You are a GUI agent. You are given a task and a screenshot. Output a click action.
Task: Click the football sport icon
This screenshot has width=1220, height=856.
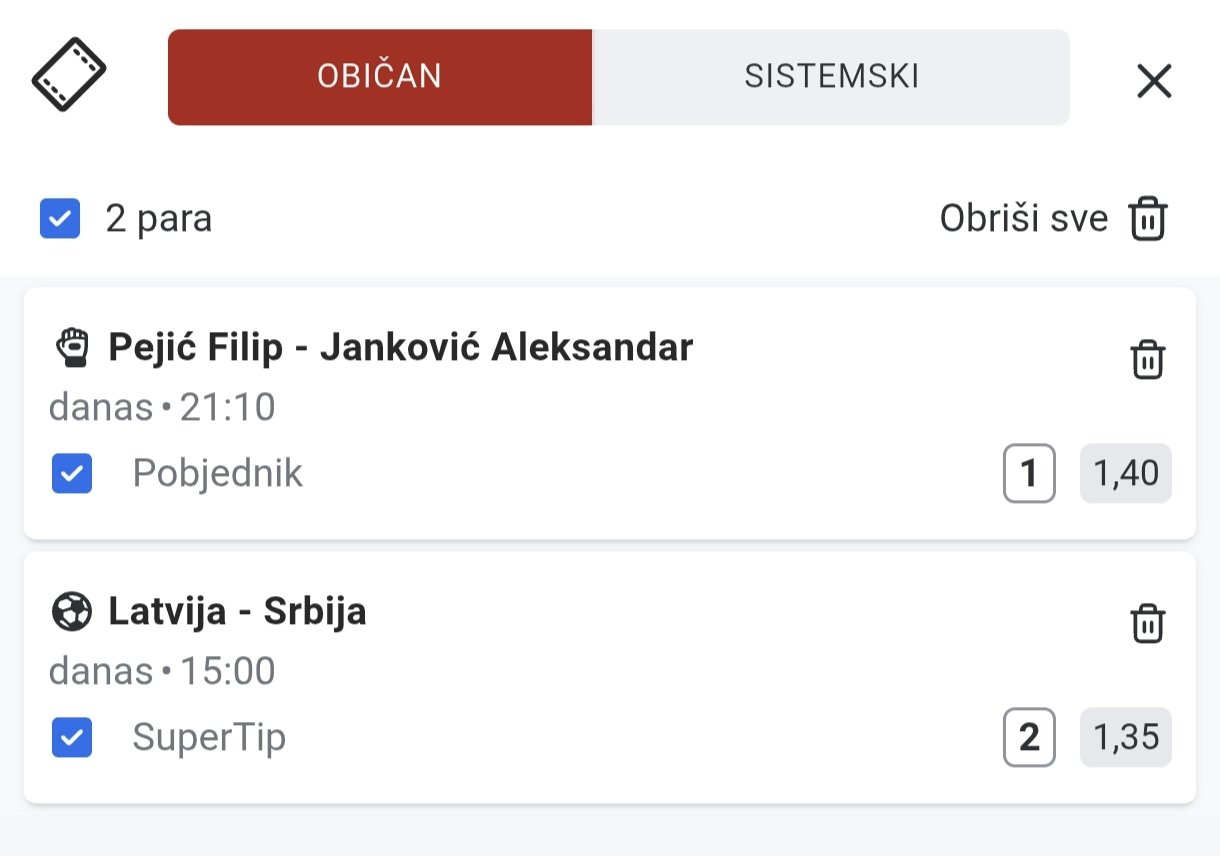tap(72, 612)
